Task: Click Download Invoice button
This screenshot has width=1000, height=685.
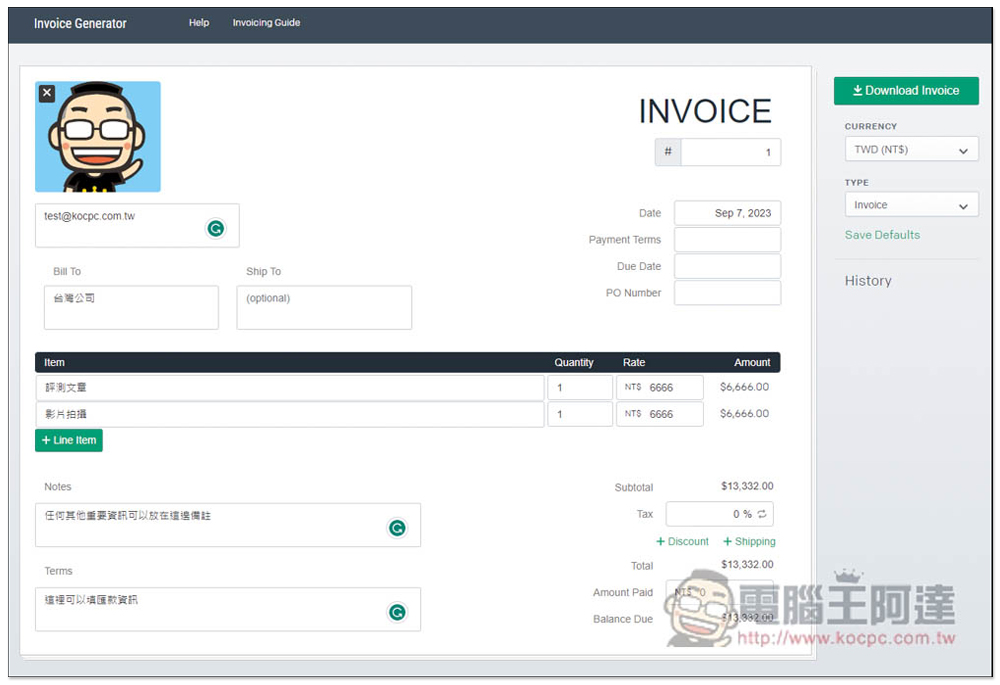Action: coord(906,91)
